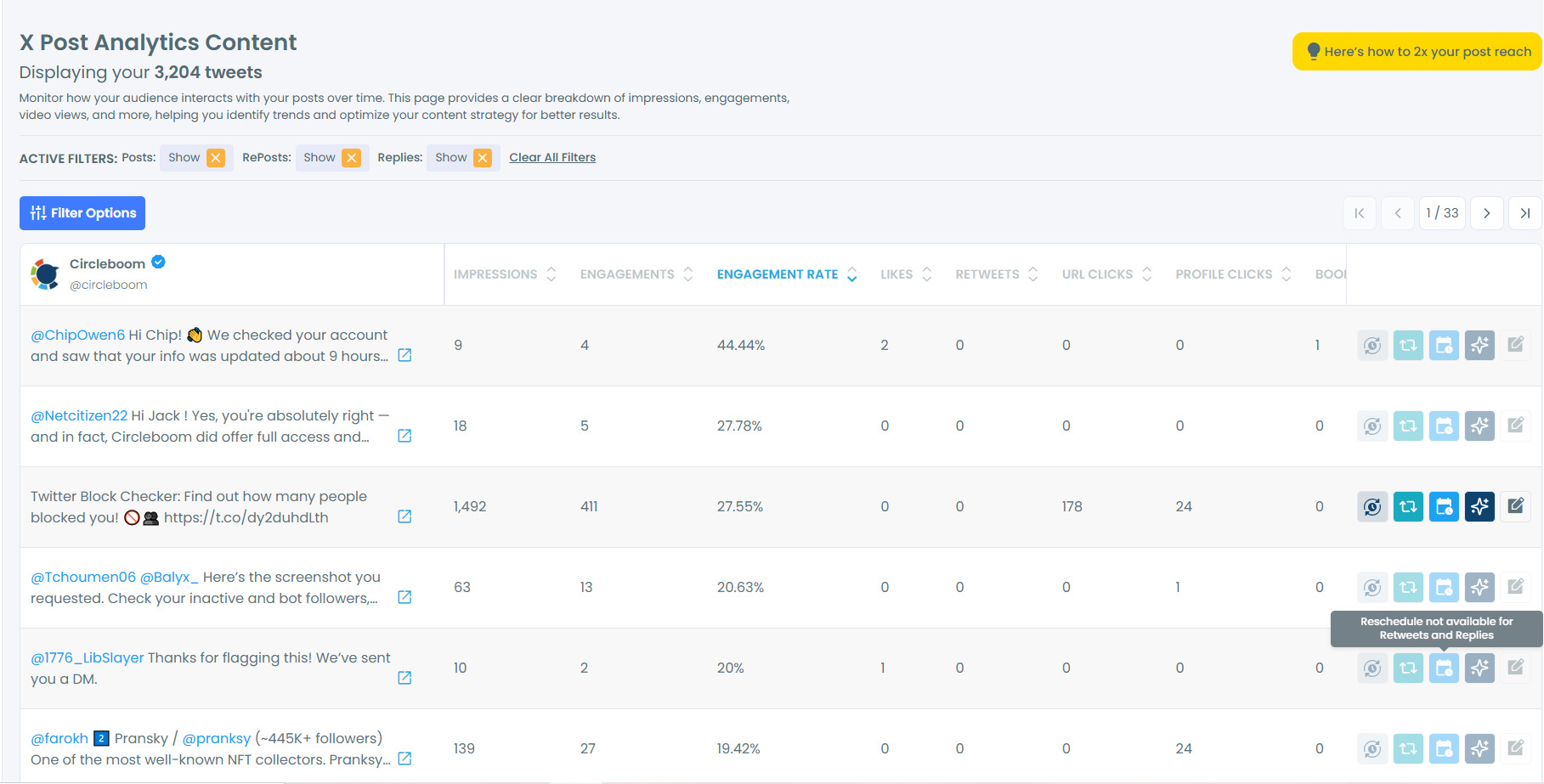Edit the @ChipOwen6 reply with pencil icon

(x=1515, y=345)
